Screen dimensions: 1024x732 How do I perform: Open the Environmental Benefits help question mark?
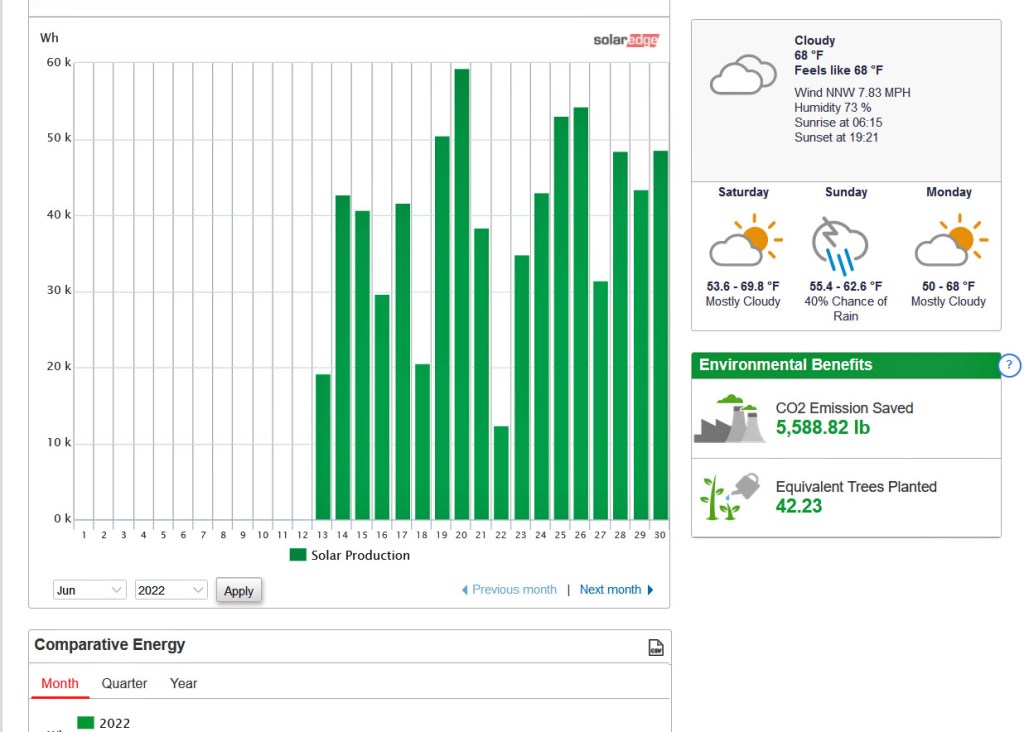tap(1009, 365)
